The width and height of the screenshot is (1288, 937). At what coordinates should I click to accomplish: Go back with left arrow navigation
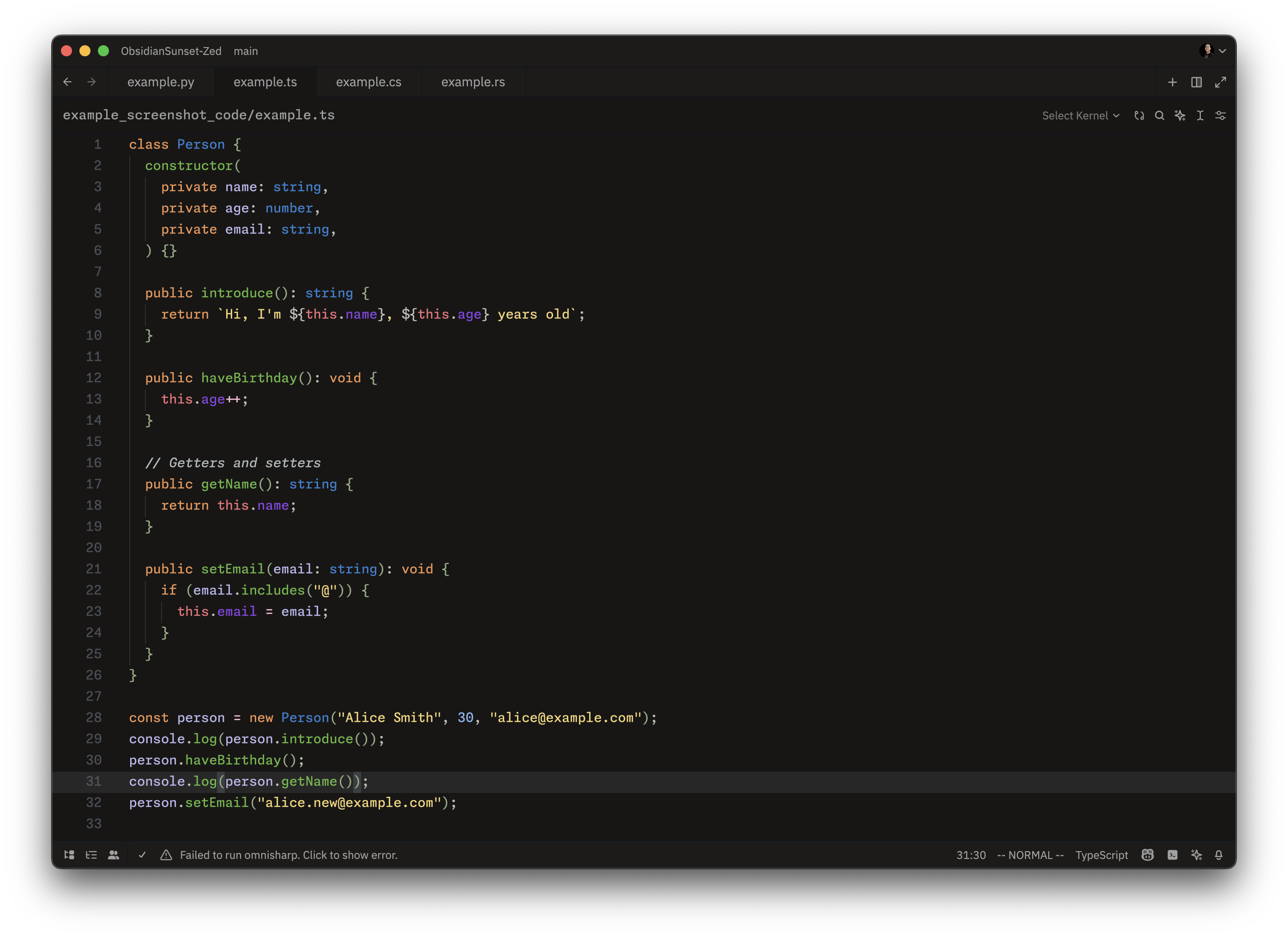(67, 82)
